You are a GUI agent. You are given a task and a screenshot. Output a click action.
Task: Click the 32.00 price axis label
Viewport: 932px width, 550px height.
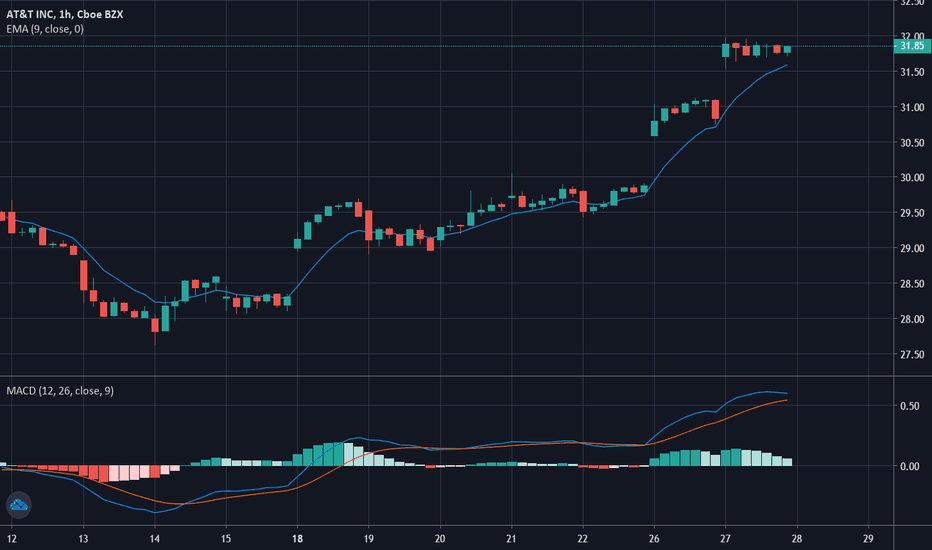click(912, 37)
